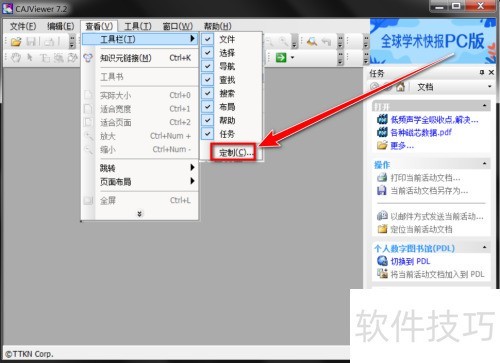Collapse the 打开 section in the task pane

point(484,106)
